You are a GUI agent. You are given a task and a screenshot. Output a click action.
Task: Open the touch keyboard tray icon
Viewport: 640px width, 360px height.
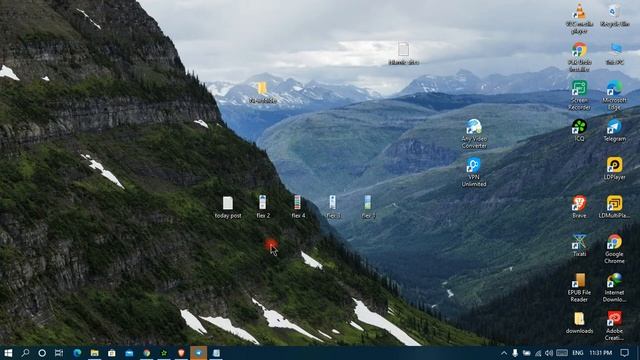pyautogui.click(x=562, y=353)
